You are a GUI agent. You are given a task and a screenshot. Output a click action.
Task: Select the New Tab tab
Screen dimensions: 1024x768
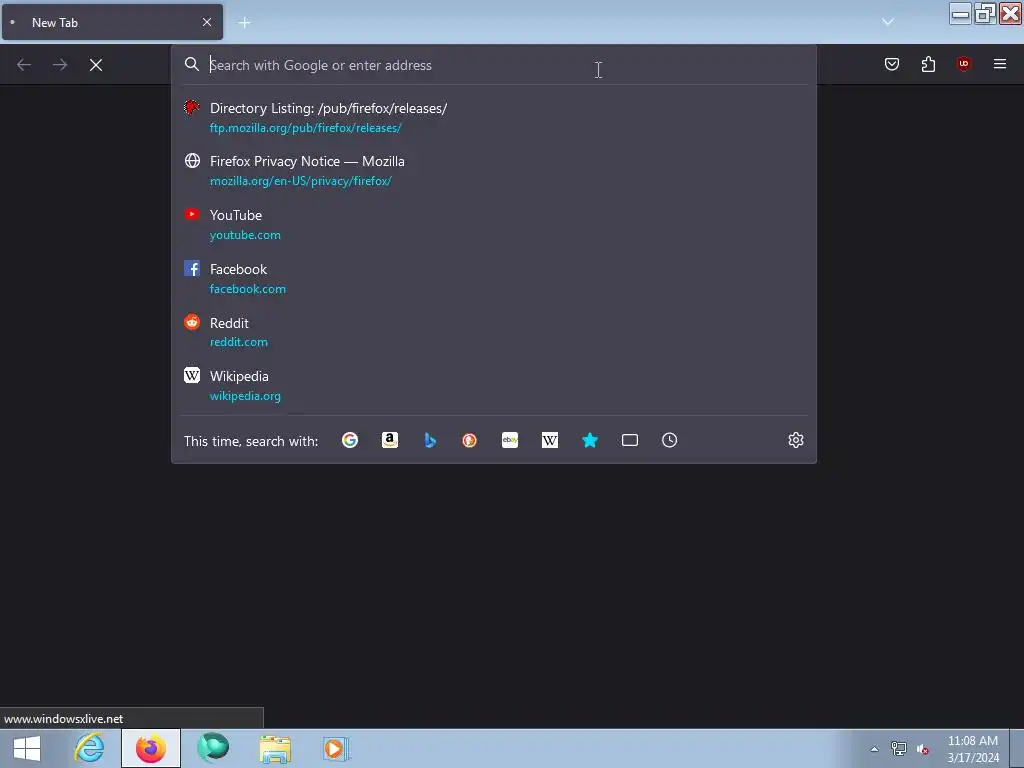click(112, 22)
